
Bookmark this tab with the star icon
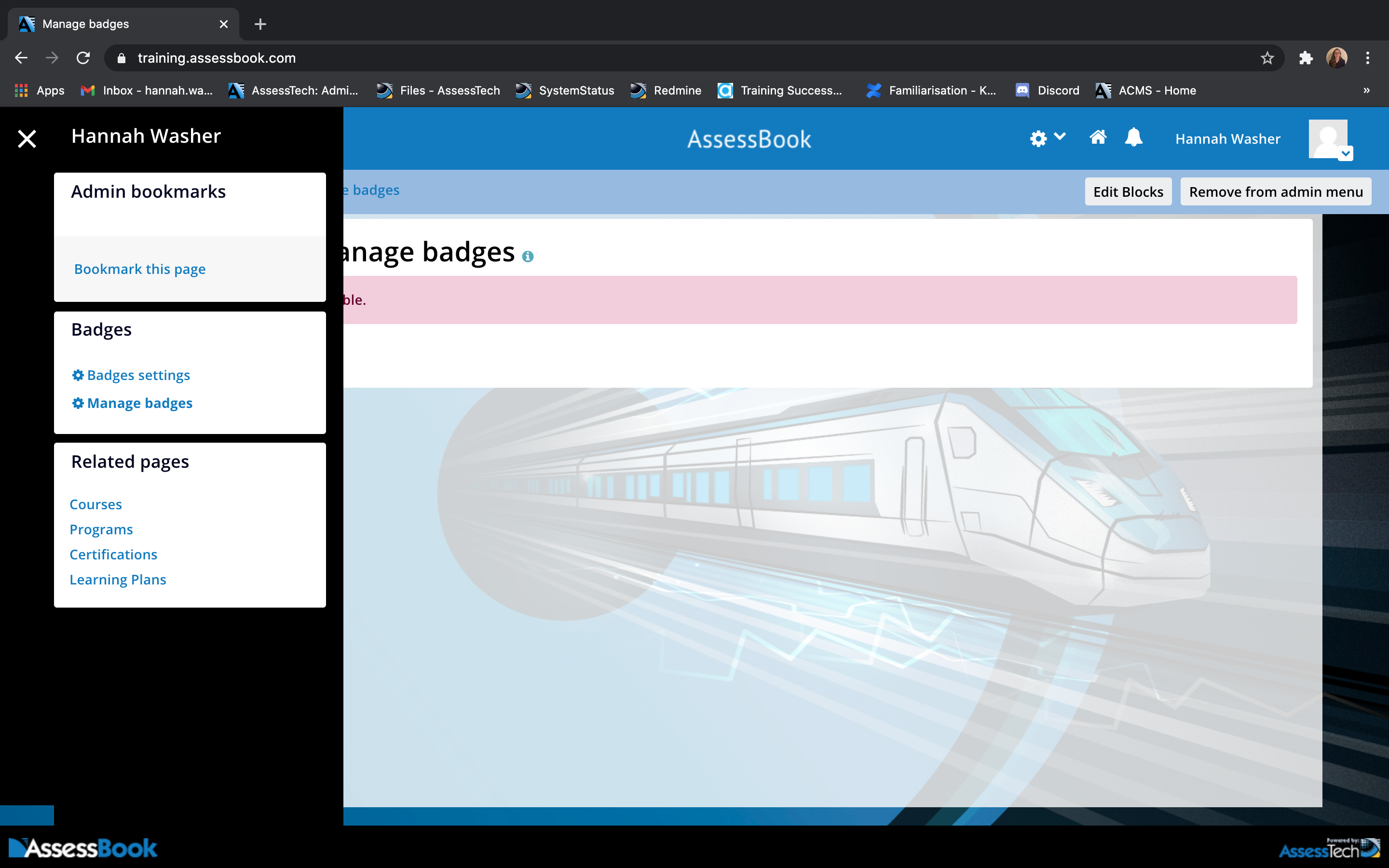(x=1267, y=58)
